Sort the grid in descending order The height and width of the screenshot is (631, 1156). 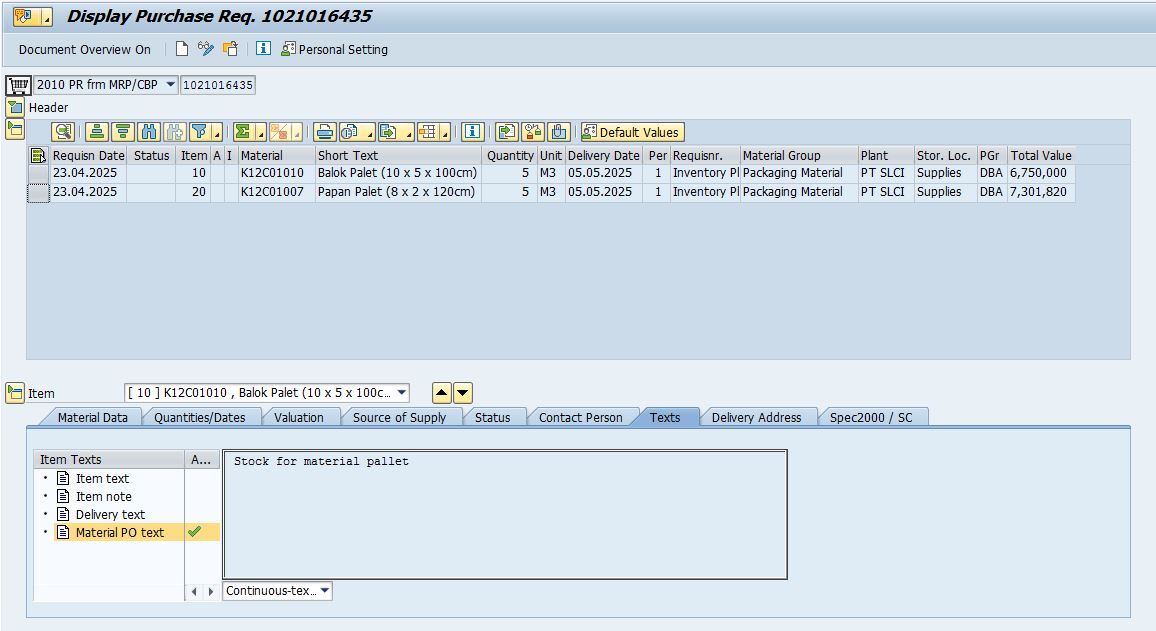123,132
